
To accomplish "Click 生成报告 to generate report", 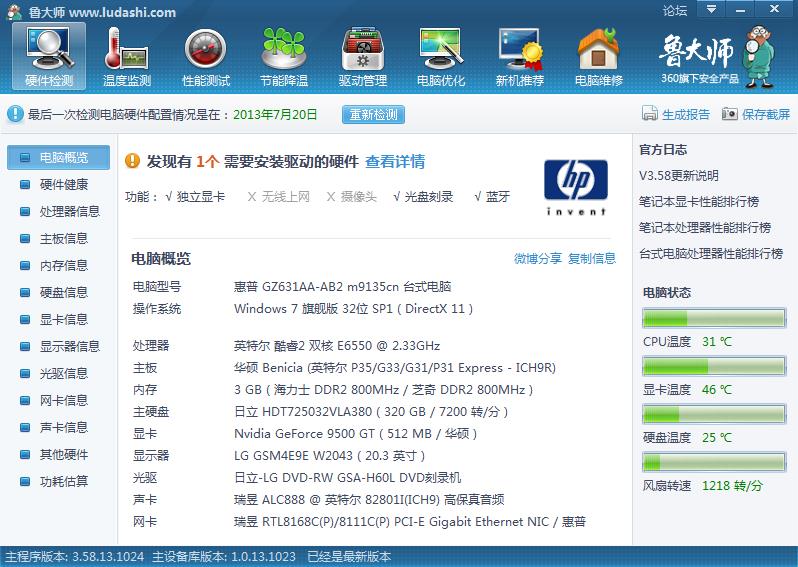I will (677, 114).
